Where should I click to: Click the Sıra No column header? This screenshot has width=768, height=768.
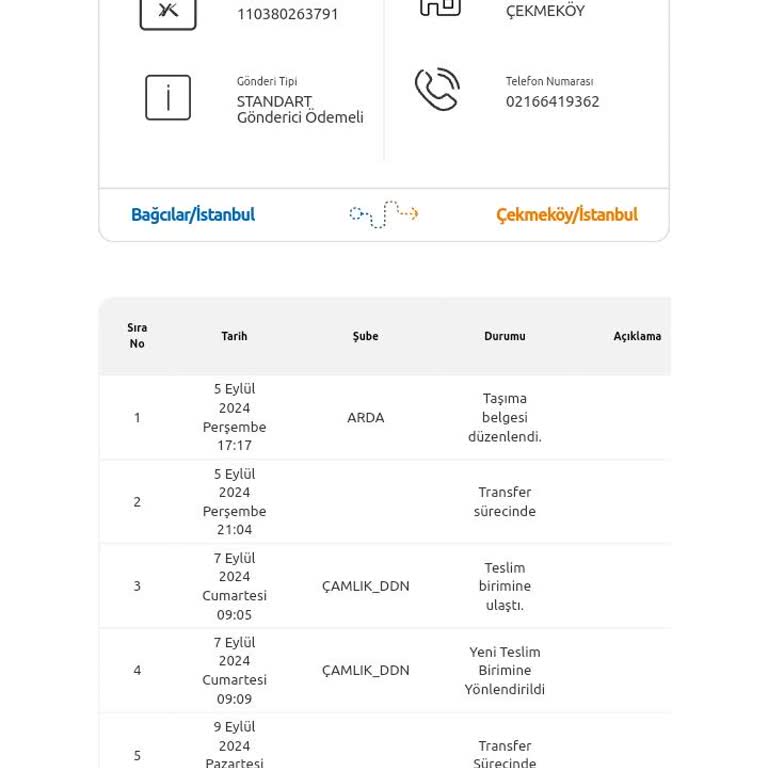[137, 336]
